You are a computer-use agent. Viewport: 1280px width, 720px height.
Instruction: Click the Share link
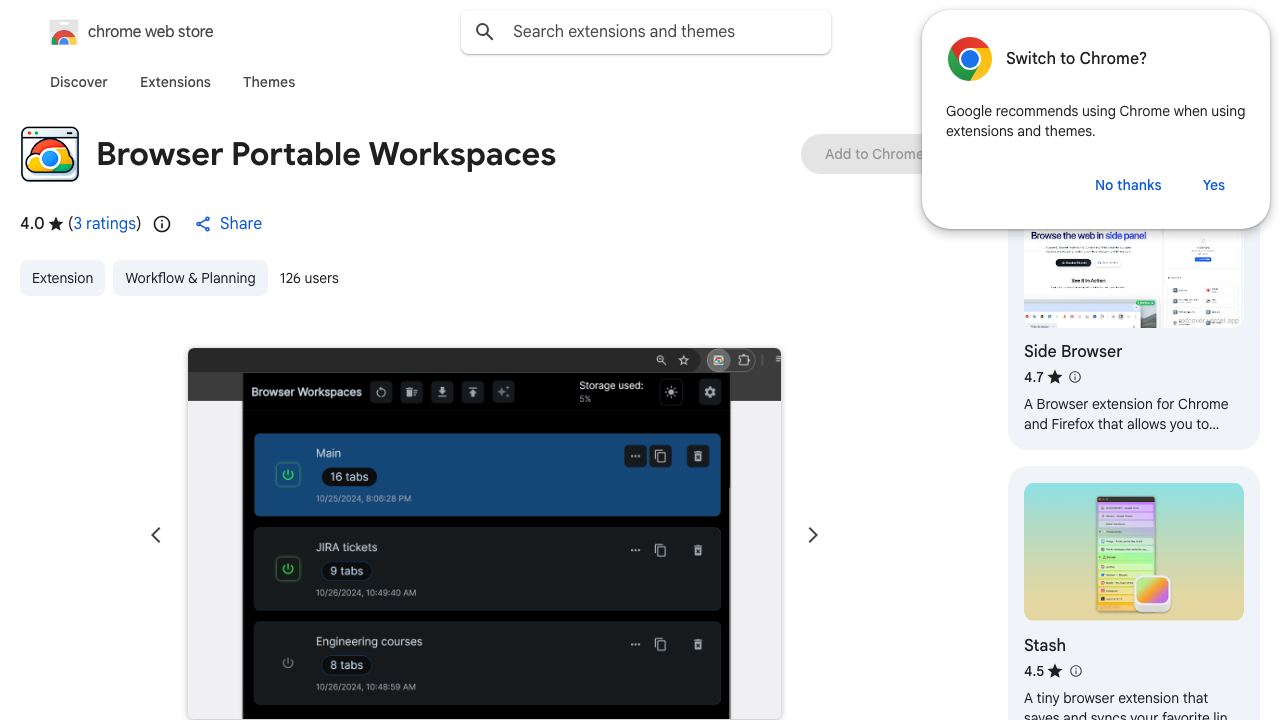[x=228, y=224]
